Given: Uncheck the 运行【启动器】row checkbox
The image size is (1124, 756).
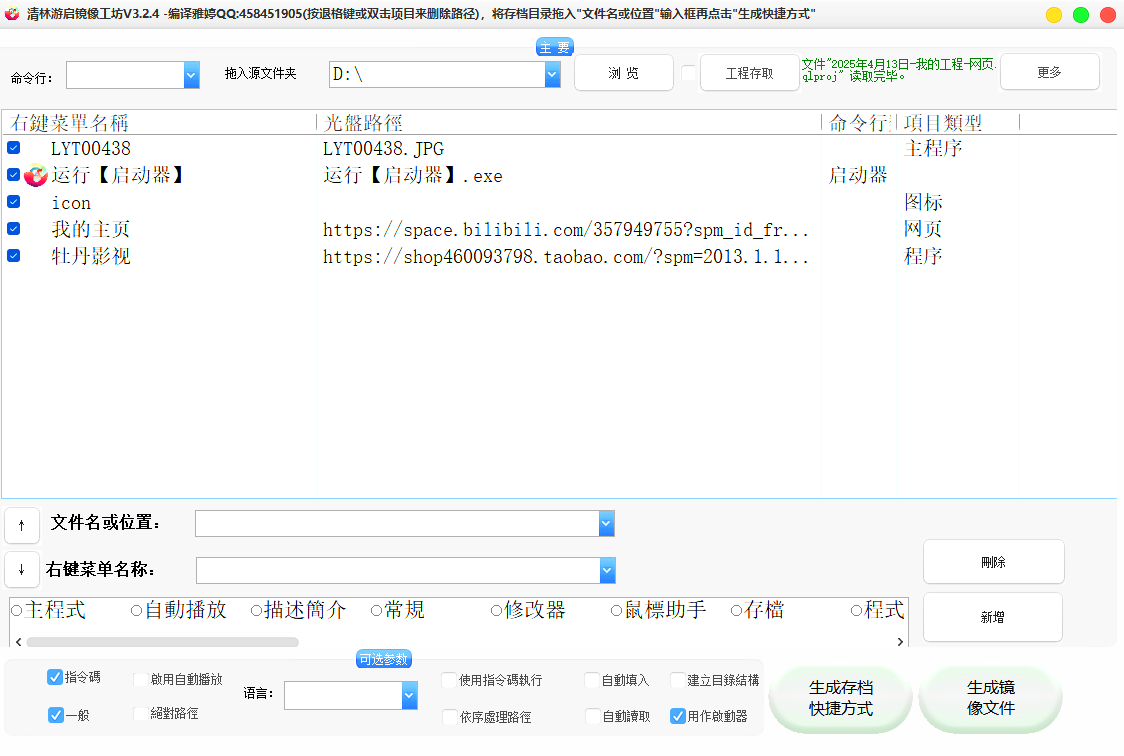Looking at the screenshot, I should (14, 174).
